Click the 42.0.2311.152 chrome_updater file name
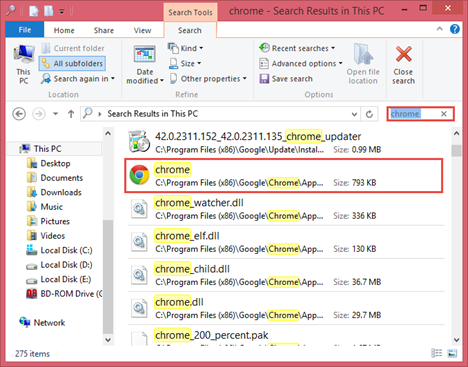 pos(258,136)
